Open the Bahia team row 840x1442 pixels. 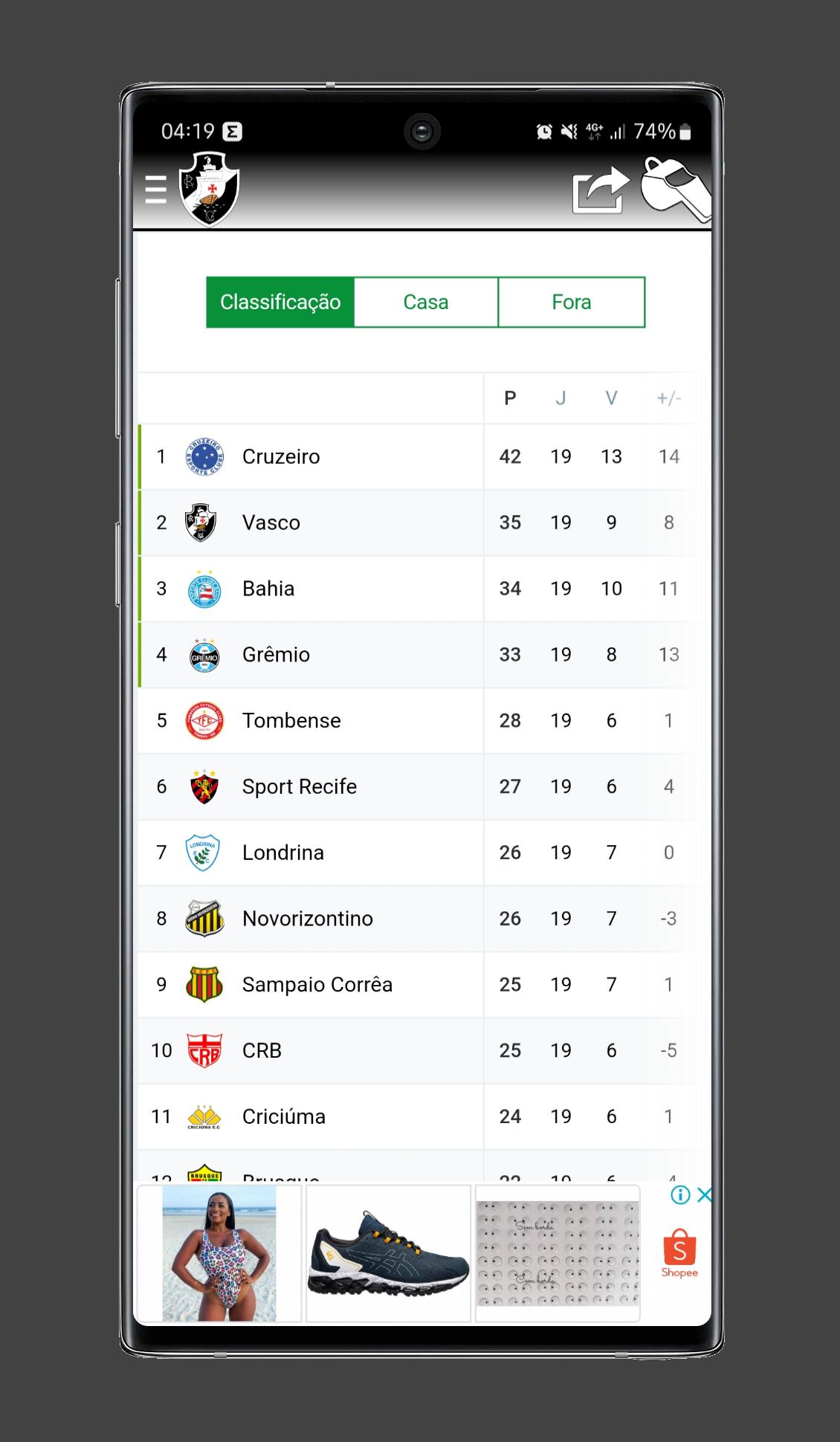click(x=420, y=589)
